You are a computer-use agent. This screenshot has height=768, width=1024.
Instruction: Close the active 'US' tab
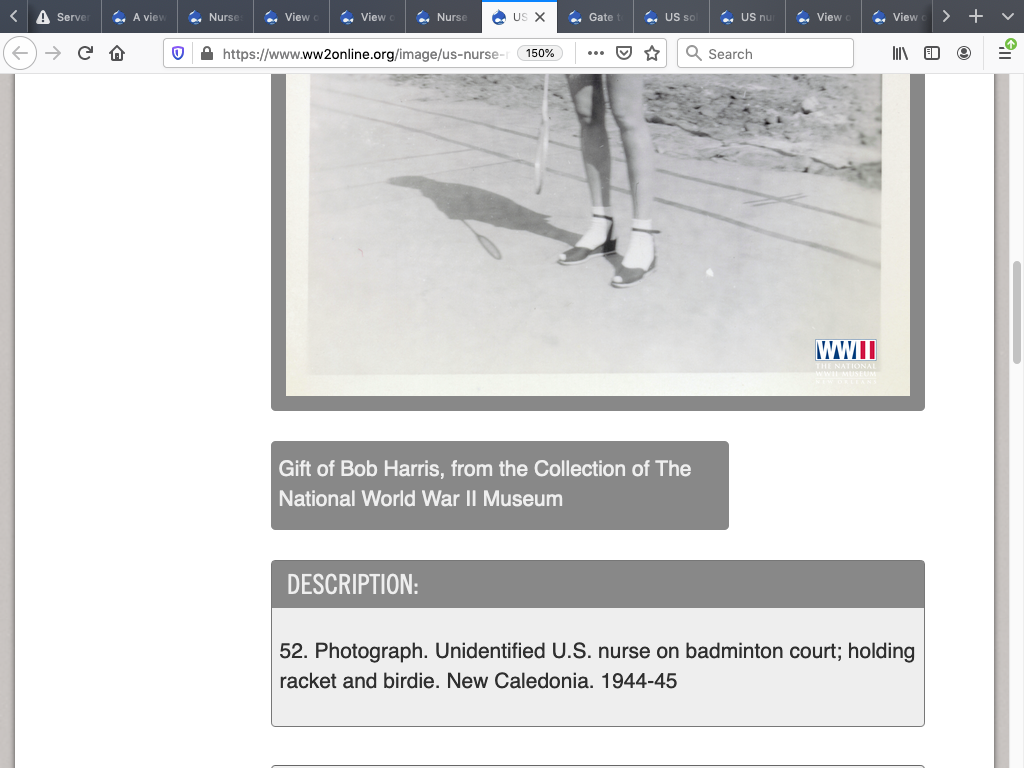(x=540, y=17)
